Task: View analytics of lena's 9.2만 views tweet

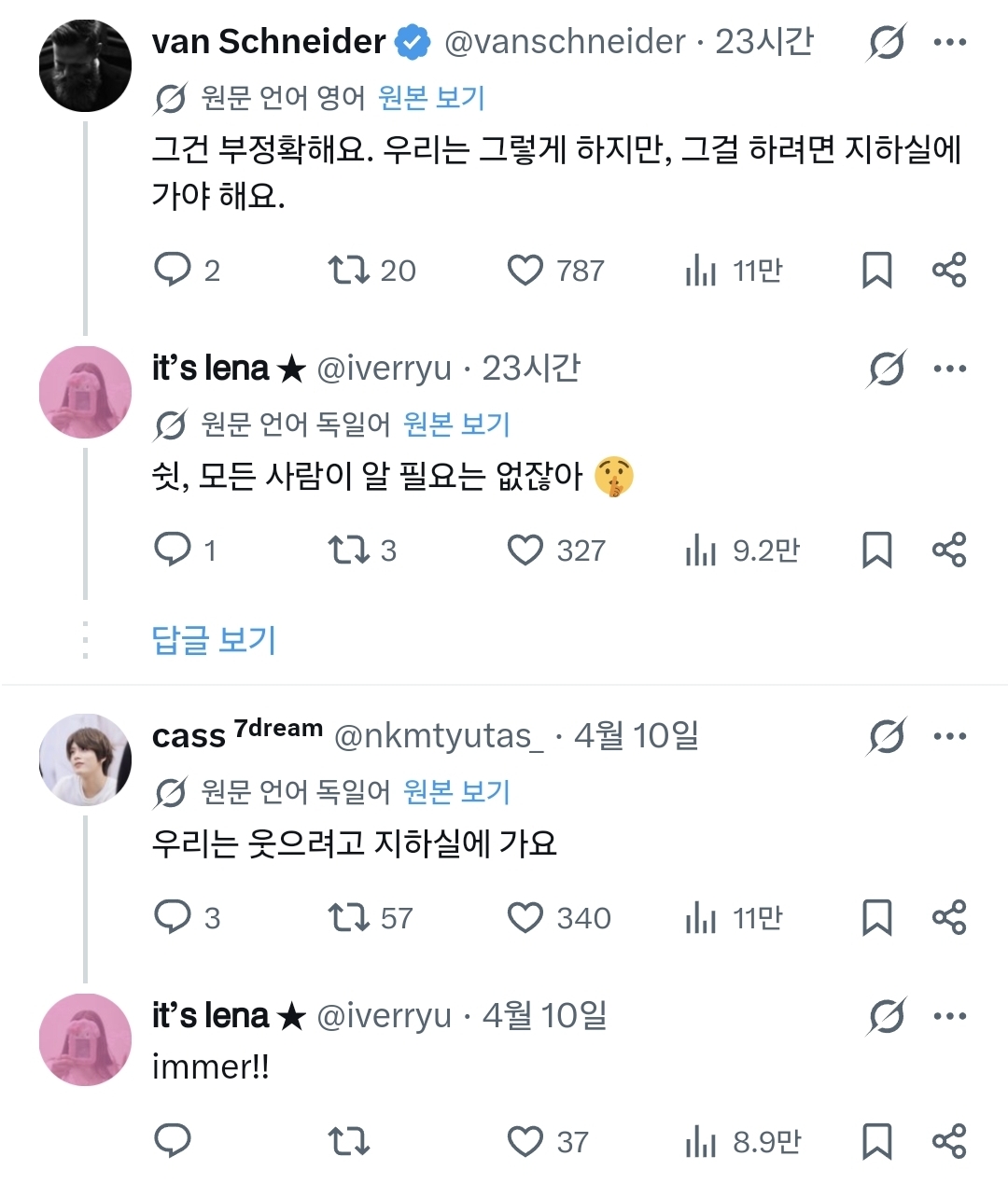Action: tap(701, 550)
